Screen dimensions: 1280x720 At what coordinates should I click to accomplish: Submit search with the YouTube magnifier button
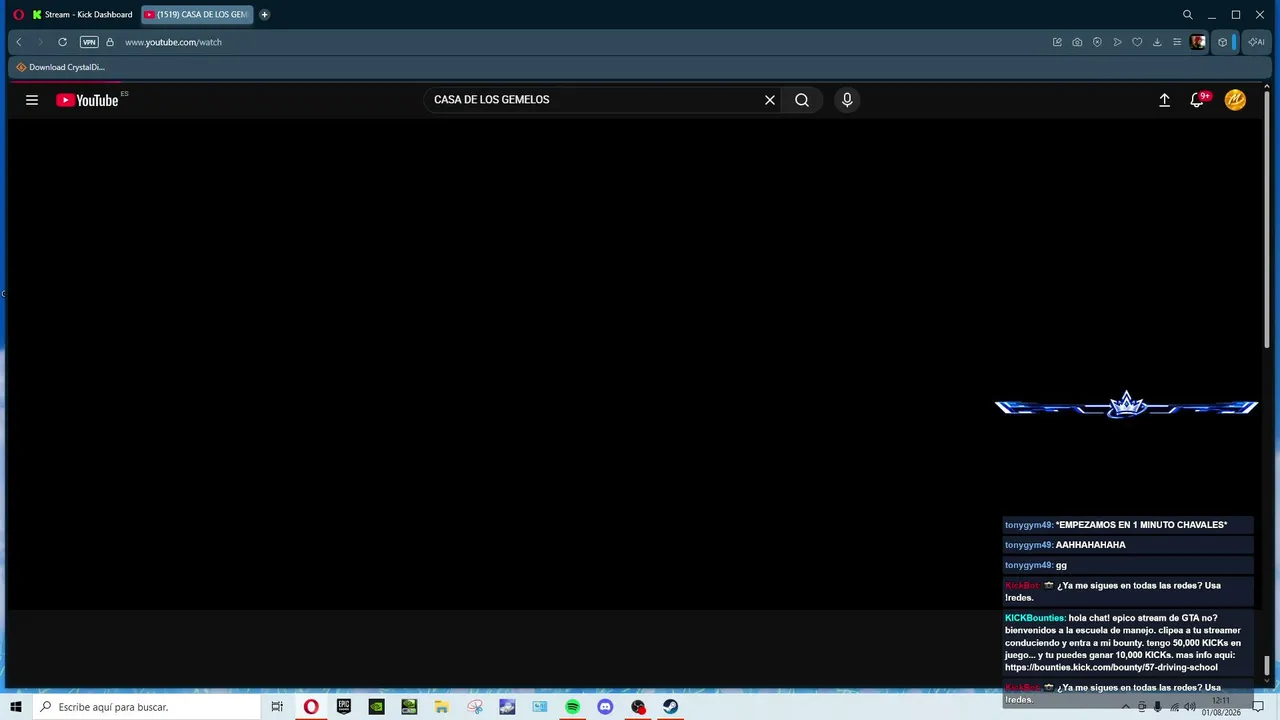(x=802, y=100)
